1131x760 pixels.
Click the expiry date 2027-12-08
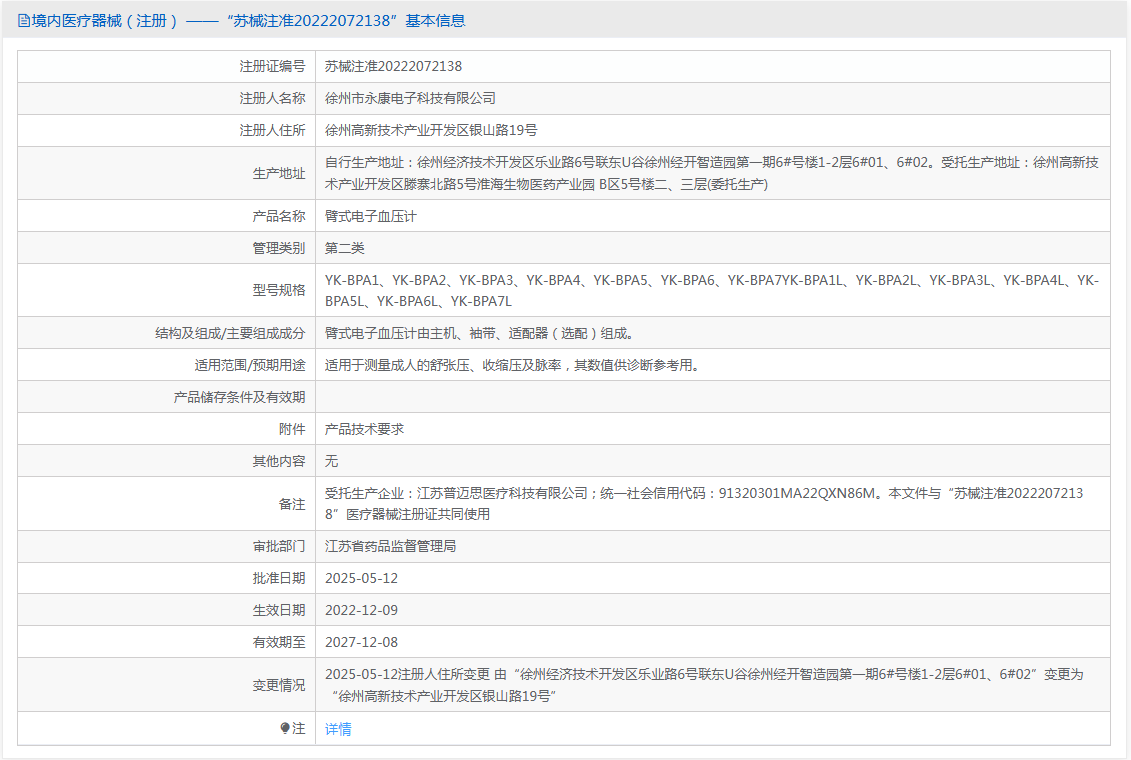(x=361, y=642)
